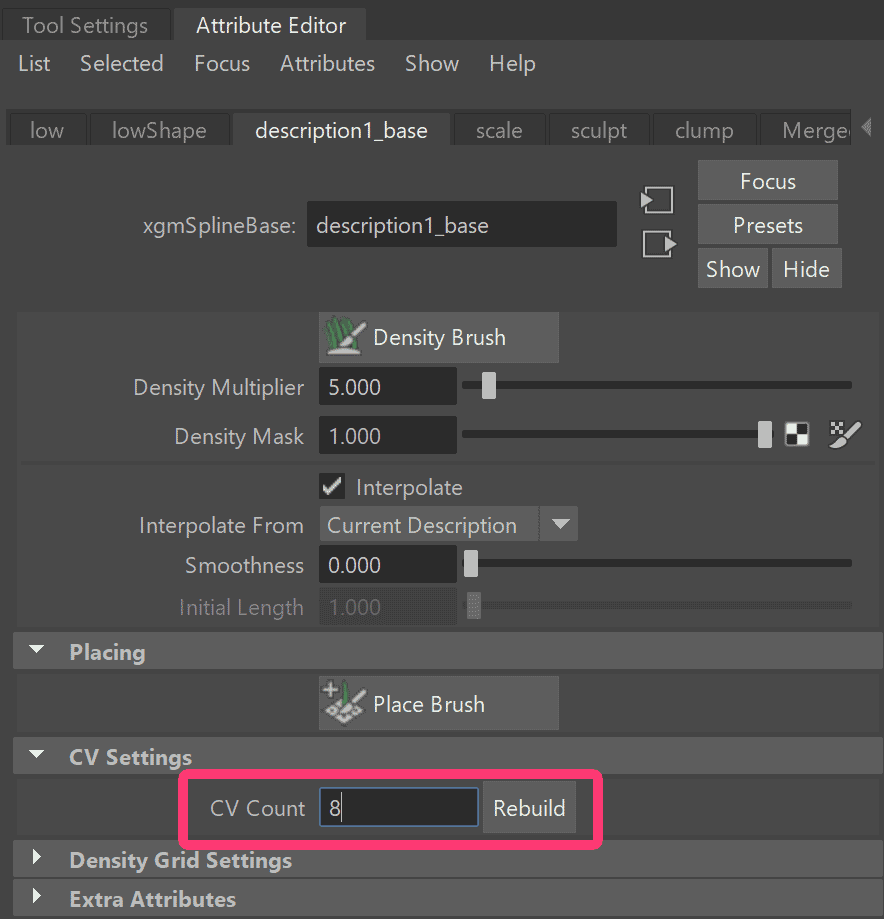Collapse the Placing section
884x919 pixels.
[37, 650]
